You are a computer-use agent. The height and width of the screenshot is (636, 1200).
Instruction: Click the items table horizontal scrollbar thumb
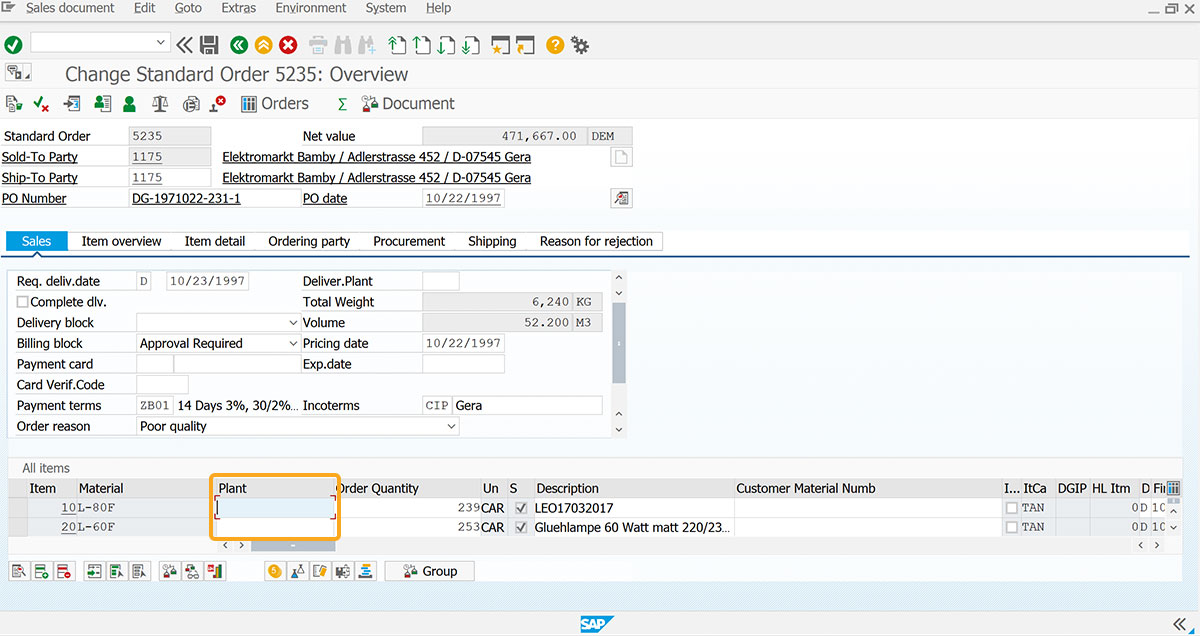(292, 546)
